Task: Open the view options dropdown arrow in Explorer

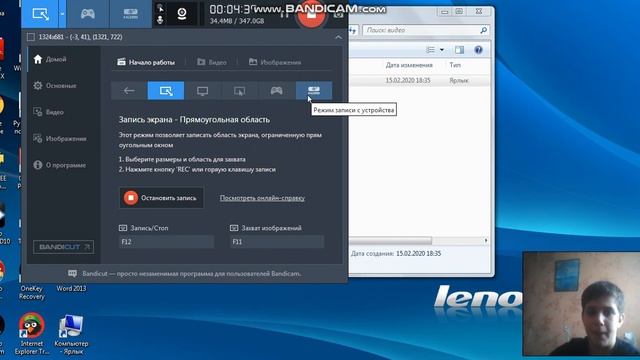Action: [x=442, y=50]
